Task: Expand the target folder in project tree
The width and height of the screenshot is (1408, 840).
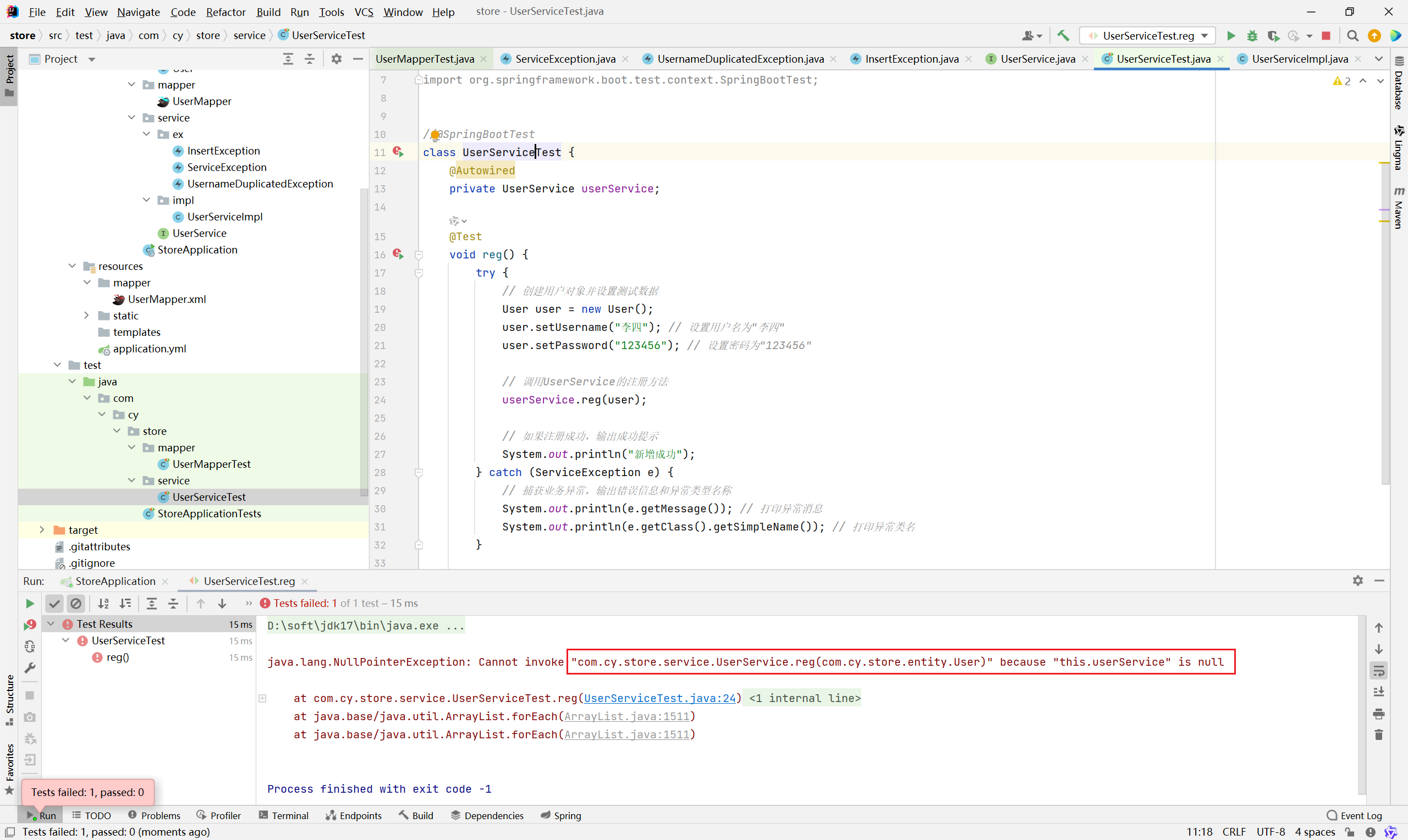Action: click(x=41, y=530)
